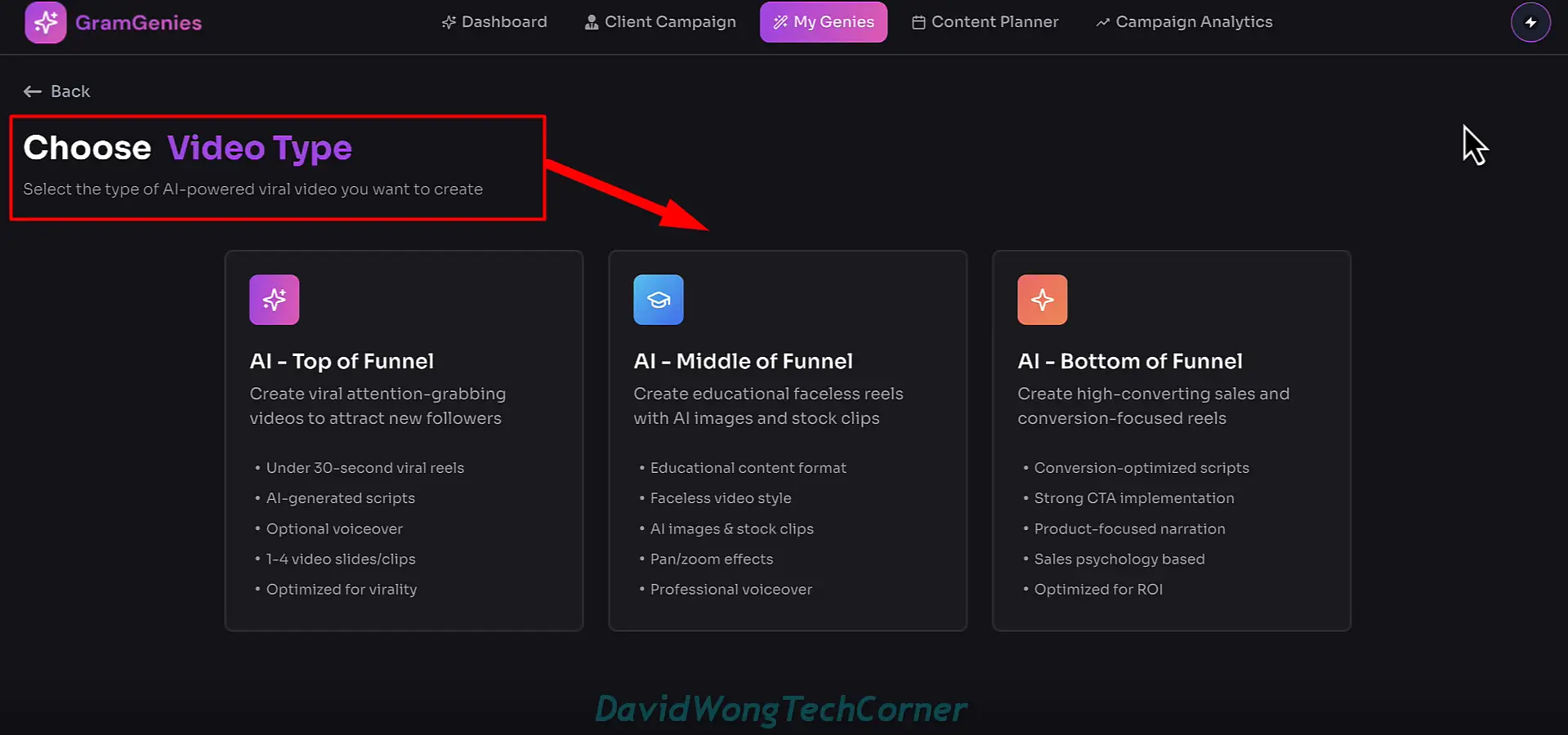Click the Professional voiceover bullet item
The image size is (1568, 735).
(730, 590)
